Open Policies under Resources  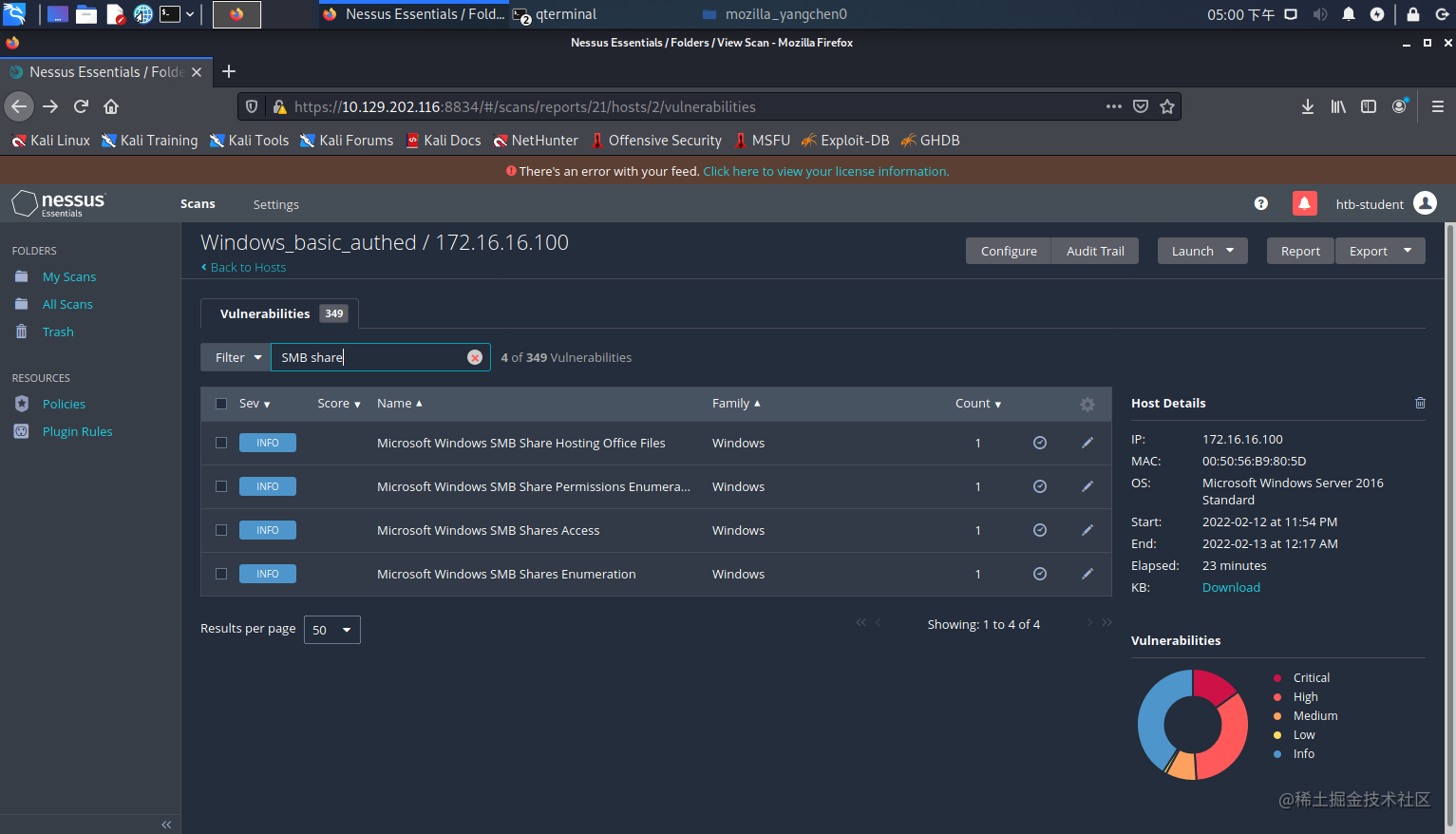point(64,404)
